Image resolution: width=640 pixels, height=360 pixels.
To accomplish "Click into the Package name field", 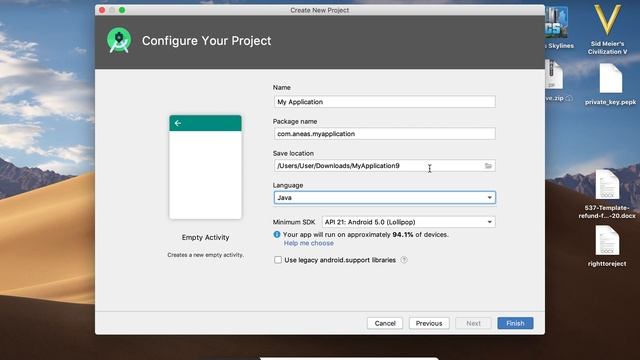I will coord(384,133).
